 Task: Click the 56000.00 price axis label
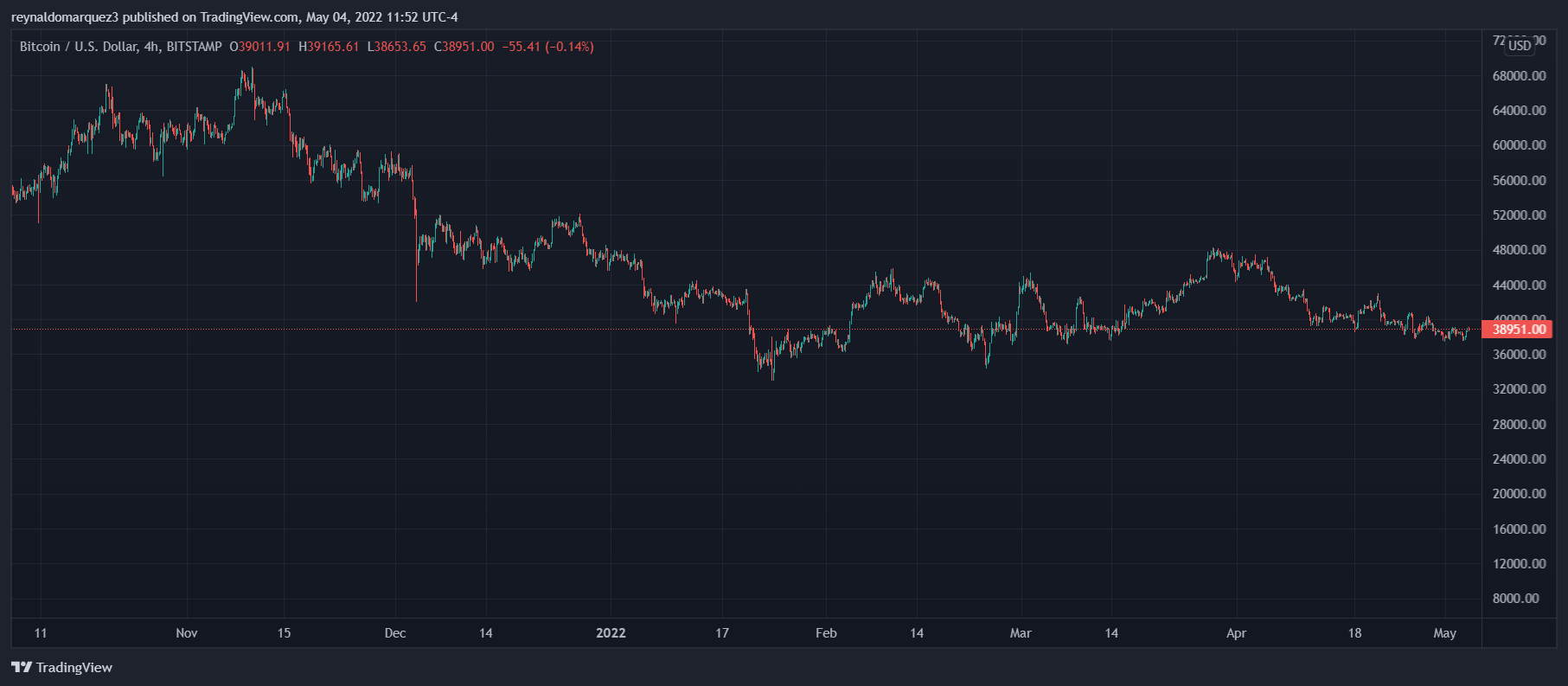[x=1519, y=181]
